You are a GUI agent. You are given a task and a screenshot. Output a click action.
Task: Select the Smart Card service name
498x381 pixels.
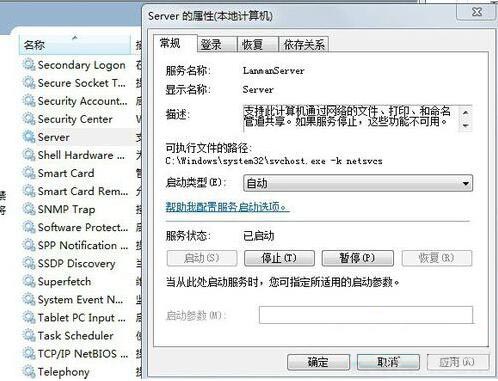[x=66, y=173]
